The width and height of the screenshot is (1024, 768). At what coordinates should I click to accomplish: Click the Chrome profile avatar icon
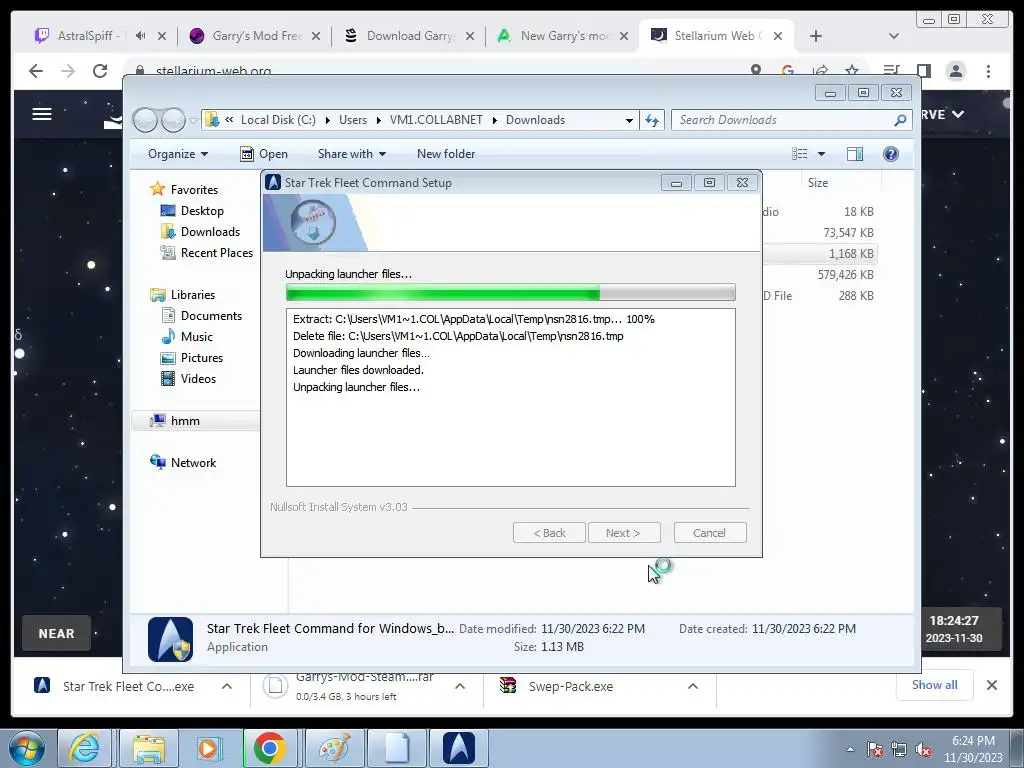click(956, 71)
